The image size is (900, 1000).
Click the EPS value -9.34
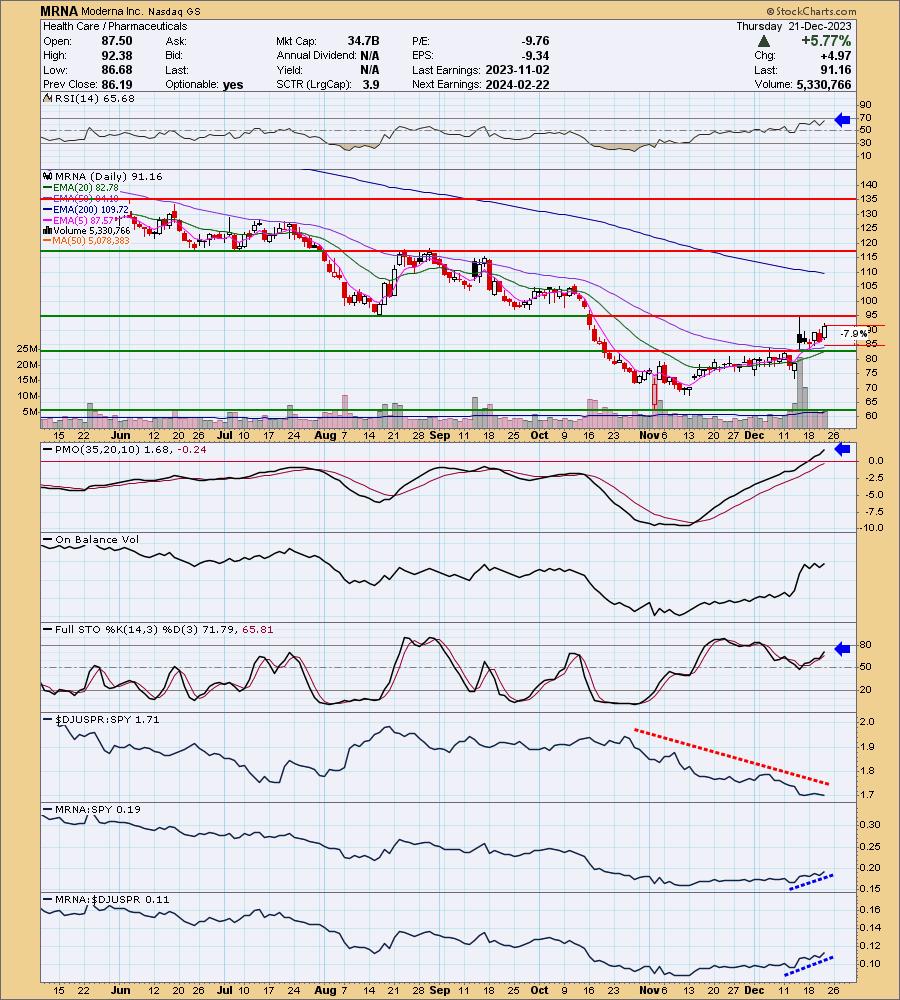[535, 55]
